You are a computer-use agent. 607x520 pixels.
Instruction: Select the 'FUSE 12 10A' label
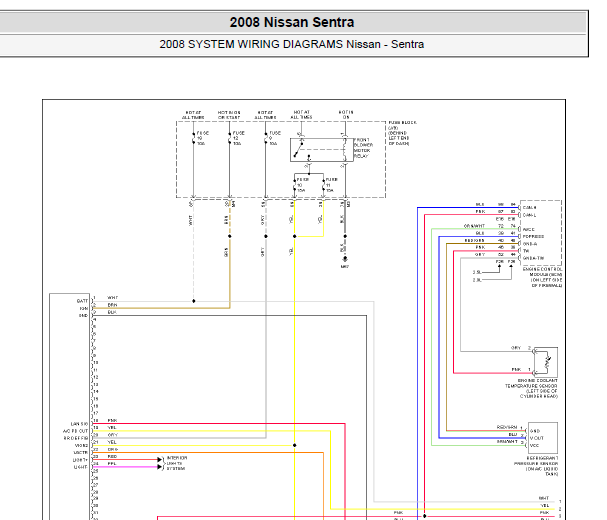(238, 138)
